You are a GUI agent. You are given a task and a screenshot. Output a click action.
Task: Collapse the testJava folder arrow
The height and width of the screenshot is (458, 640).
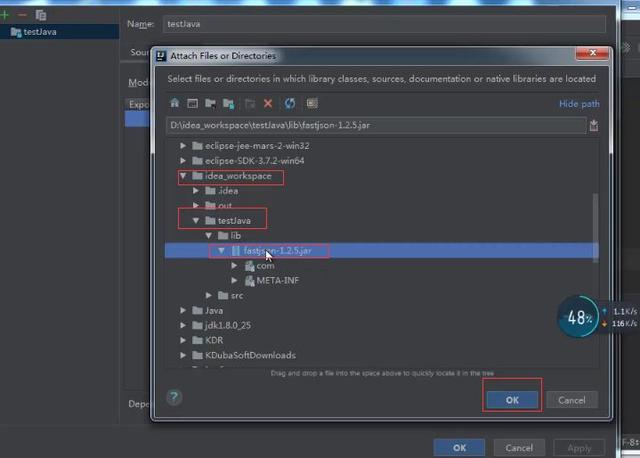point(196,220)
